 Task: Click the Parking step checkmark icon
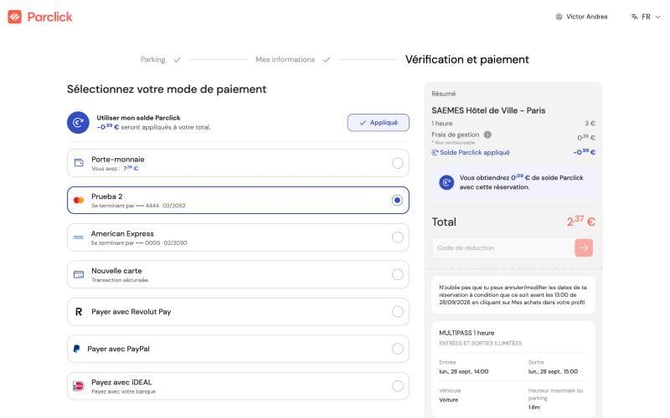[x=177, y=59]
